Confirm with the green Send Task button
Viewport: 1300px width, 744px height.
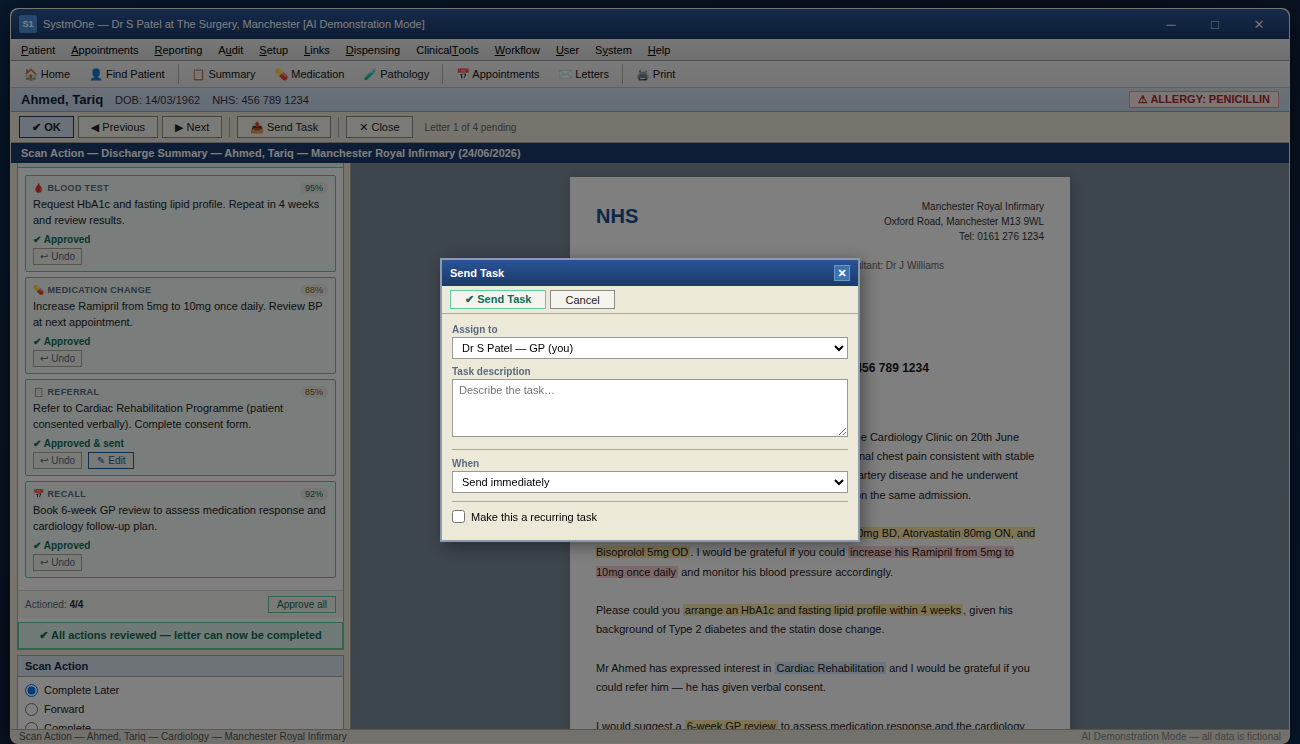click(x=498, y=299)
